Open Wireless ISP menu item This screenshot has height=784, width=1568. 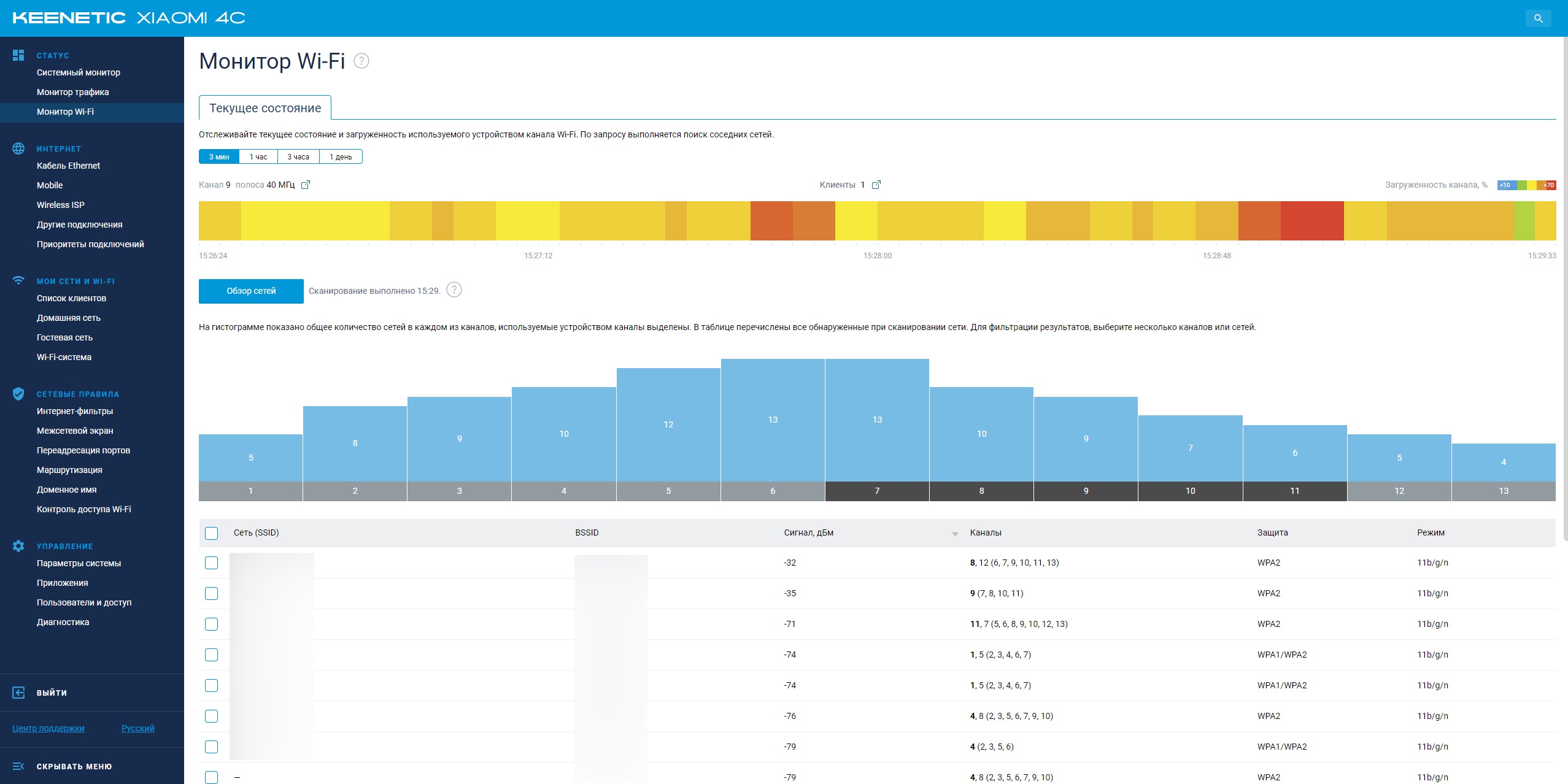coord(61,205)
